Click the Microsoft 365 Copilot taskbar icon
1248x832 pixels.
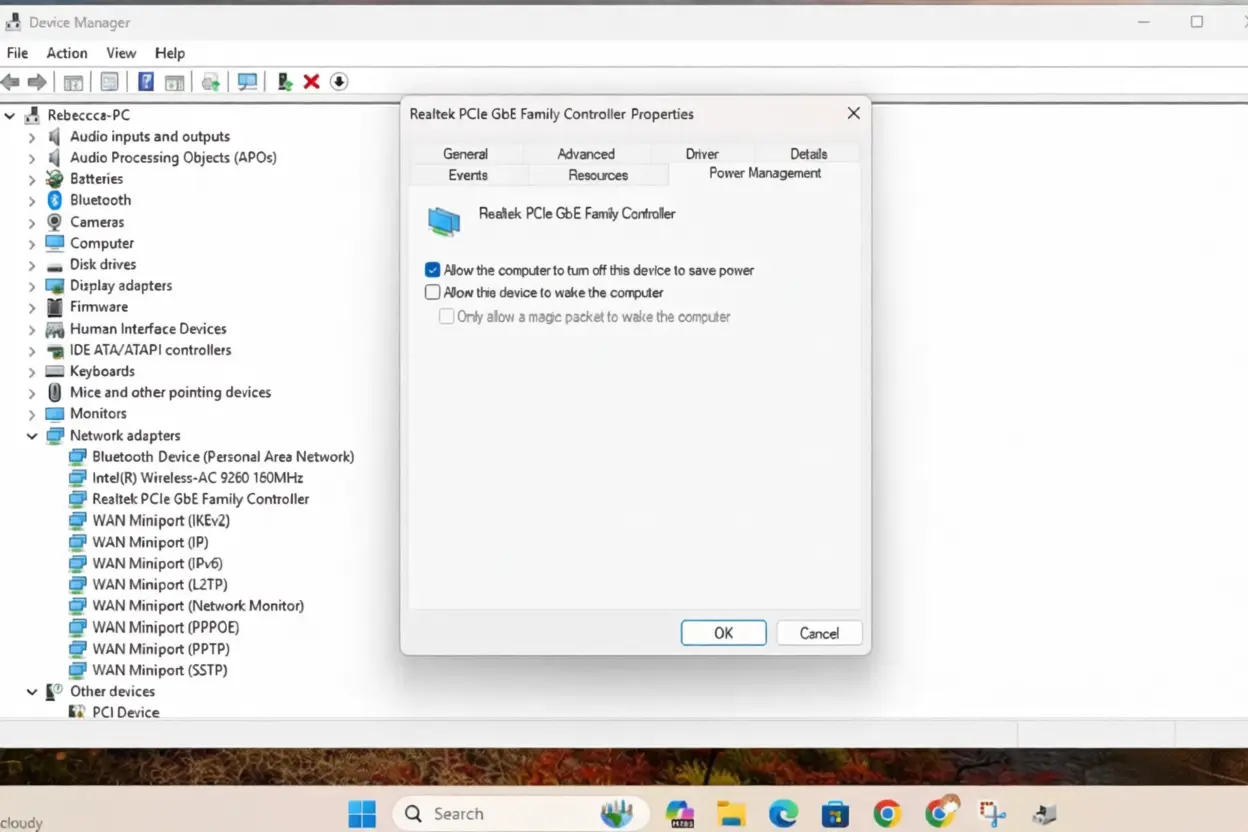click(679, 814)
